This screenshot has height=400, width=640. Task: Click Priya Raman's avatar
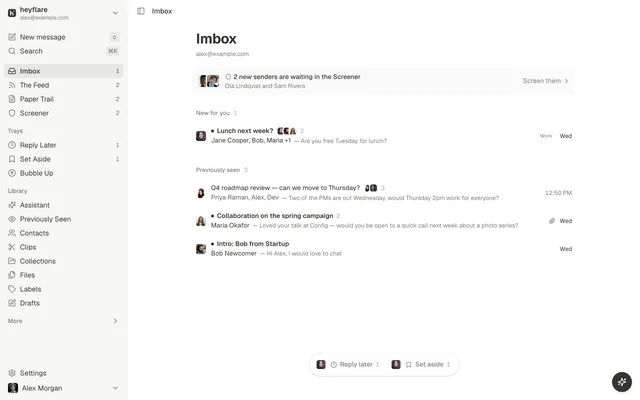tap(201, 193)
